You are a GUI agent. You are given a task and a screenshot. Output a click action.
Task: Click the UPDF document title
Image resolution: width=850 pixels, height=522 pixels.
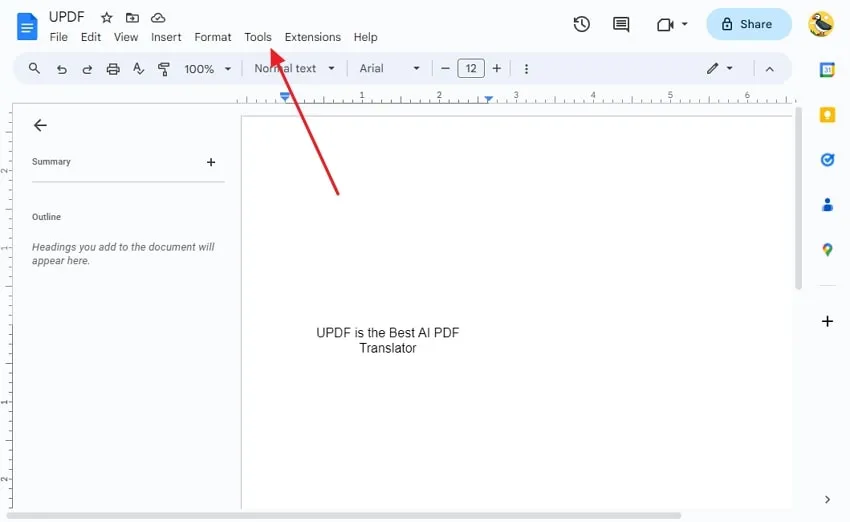point(67,17)
